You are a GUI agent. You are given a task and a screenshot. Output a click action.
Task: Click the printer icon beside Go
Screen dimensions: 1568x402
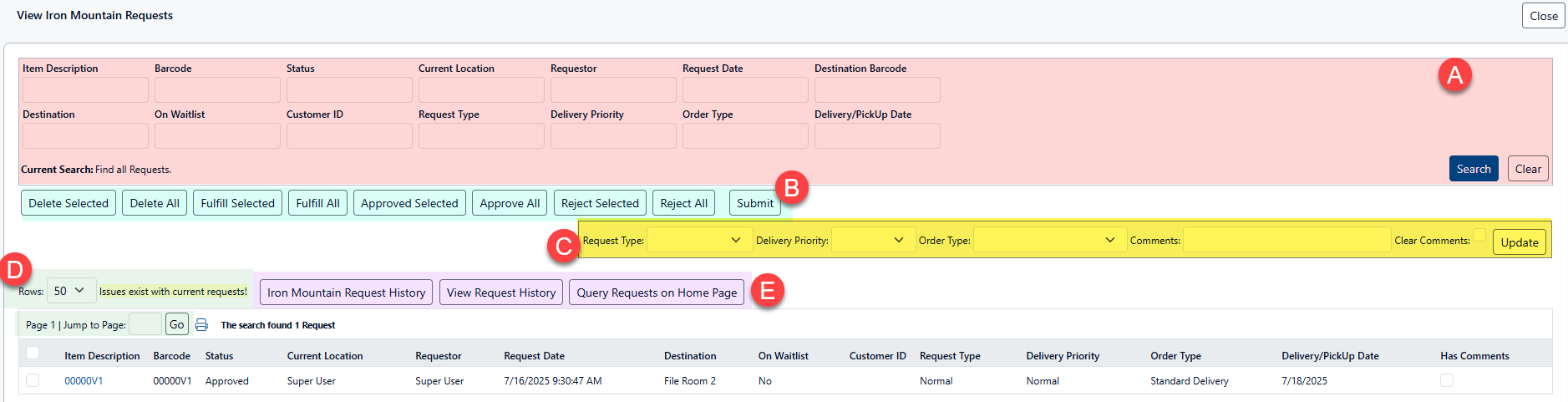click(x=201, y=325)
